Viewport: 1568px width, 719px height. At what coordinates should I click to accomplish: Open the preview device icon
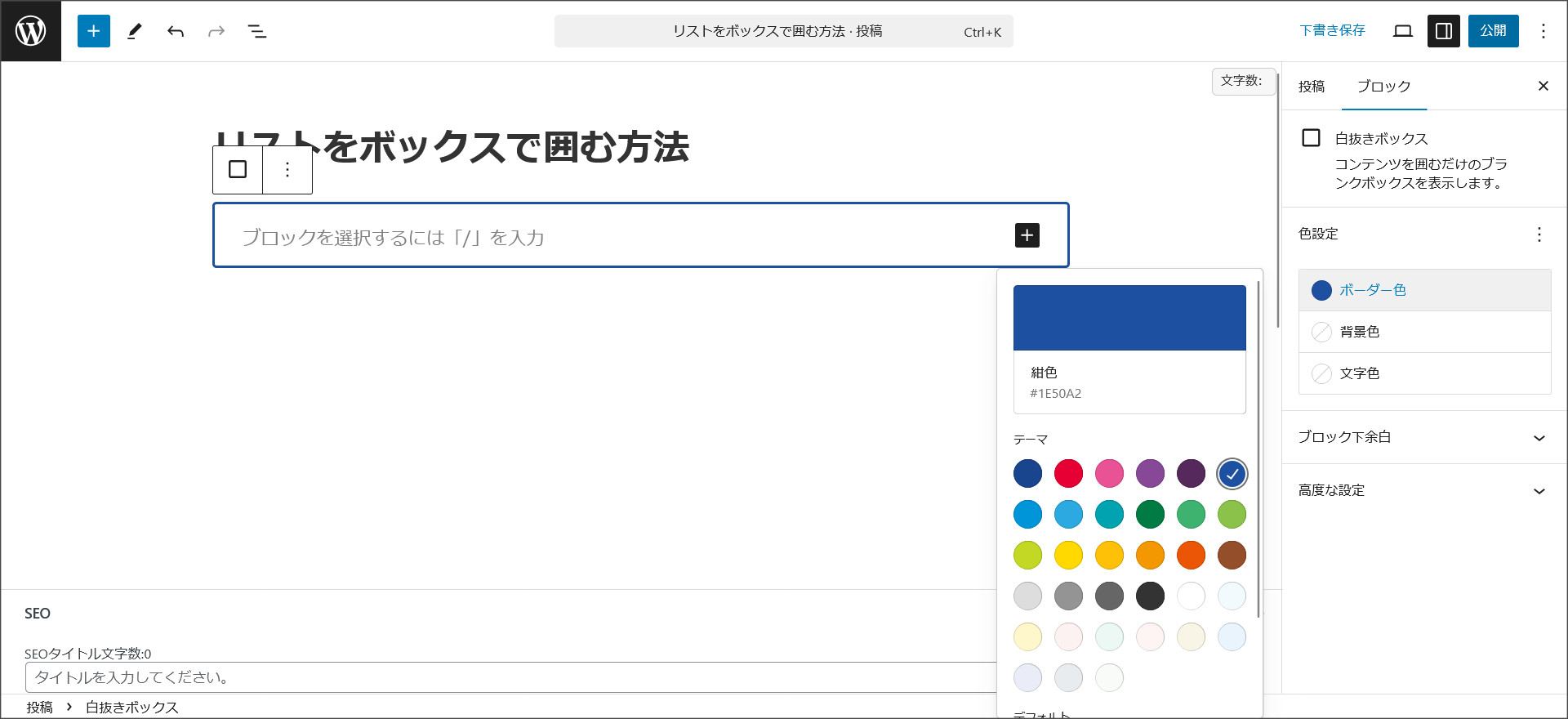[1403, 31]
